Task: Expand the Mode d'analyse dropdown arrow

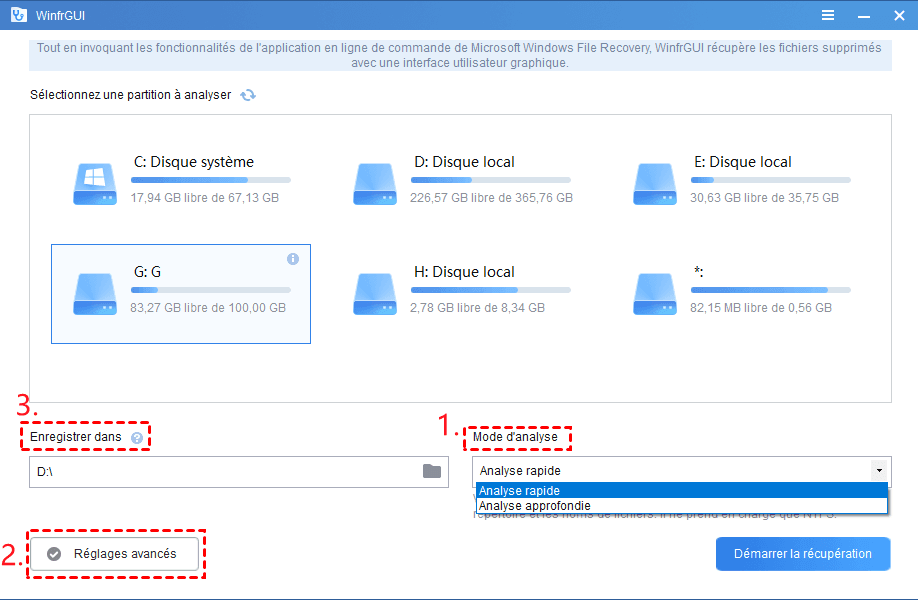Action: (x=879, y=471)
